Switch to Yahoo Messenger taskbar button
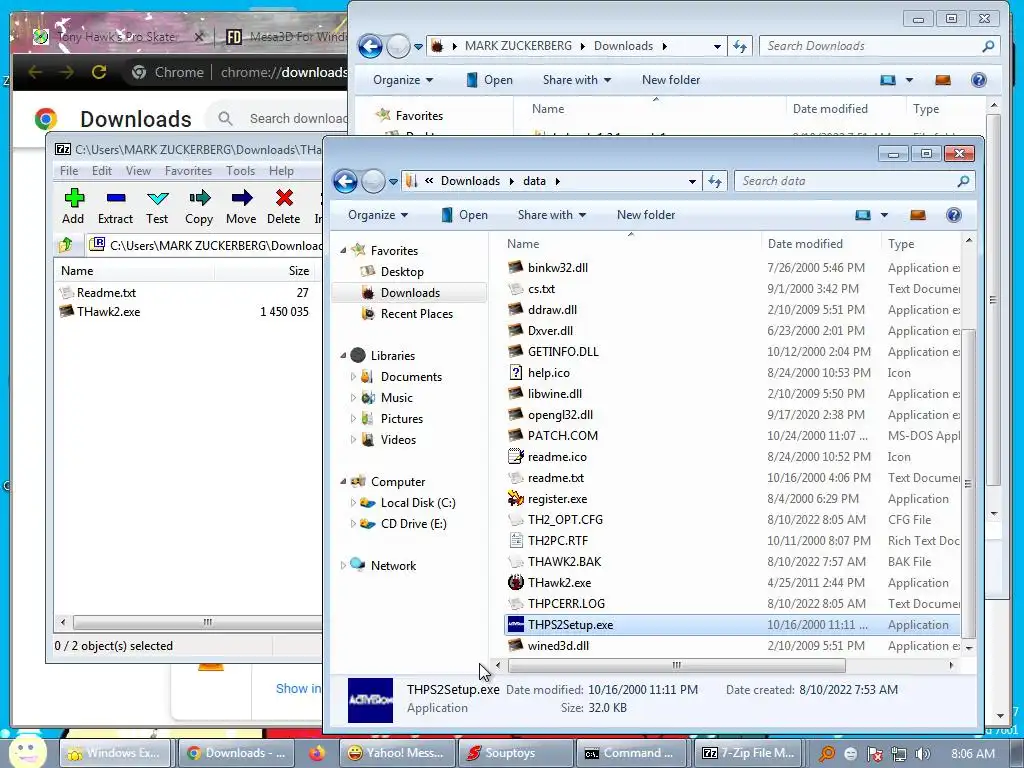 pos(398,753)
